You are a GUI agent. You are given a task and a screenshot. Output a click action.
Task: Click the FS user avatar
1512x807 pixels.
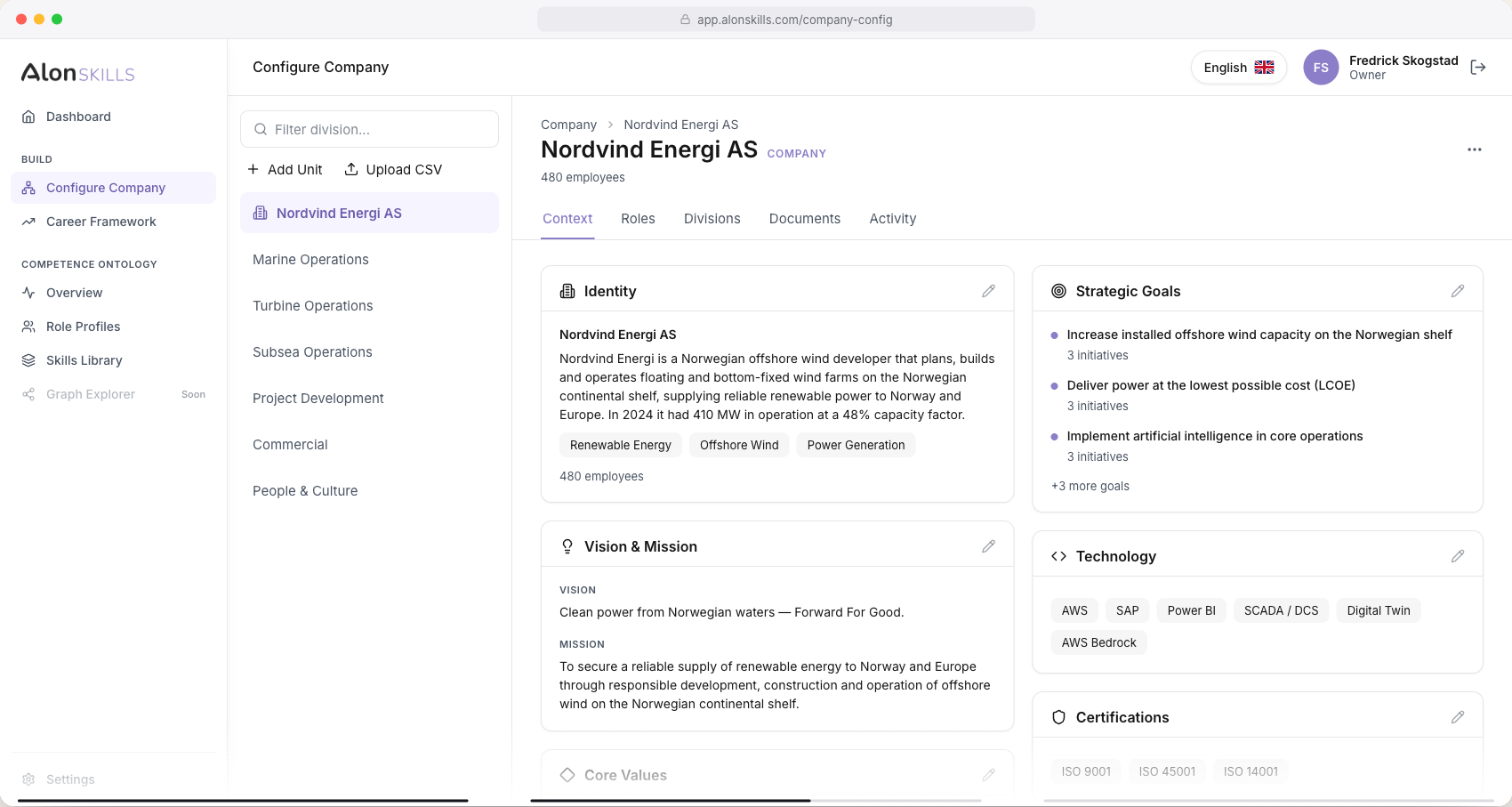(1321, 68)
